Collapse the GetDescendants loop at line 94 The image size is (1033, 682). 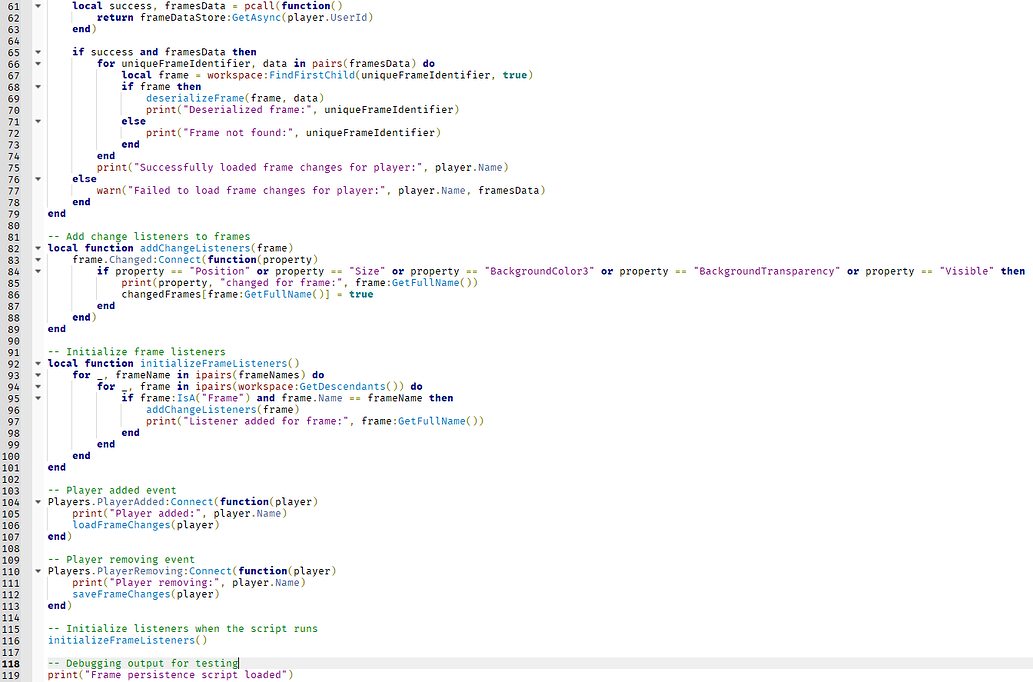pos(36,386)
